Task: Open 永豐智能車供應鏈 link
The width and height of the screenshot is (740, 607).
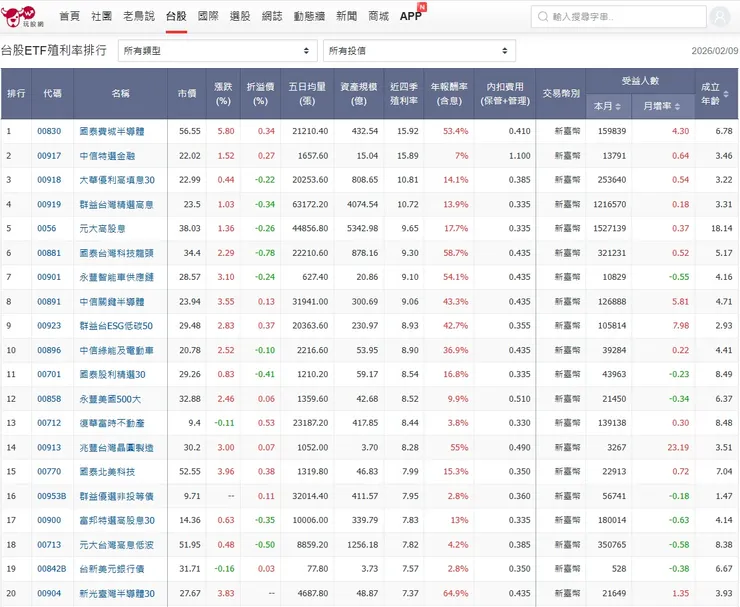Action: coord(117,277)
